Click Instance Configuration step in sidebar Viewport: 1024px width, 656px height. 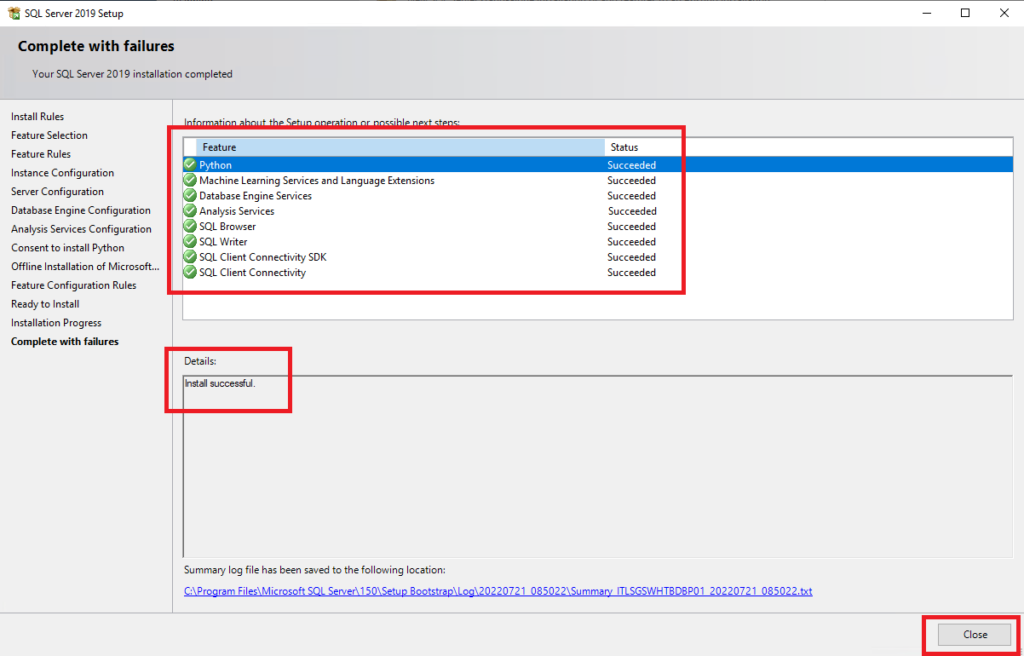point(62,172)
